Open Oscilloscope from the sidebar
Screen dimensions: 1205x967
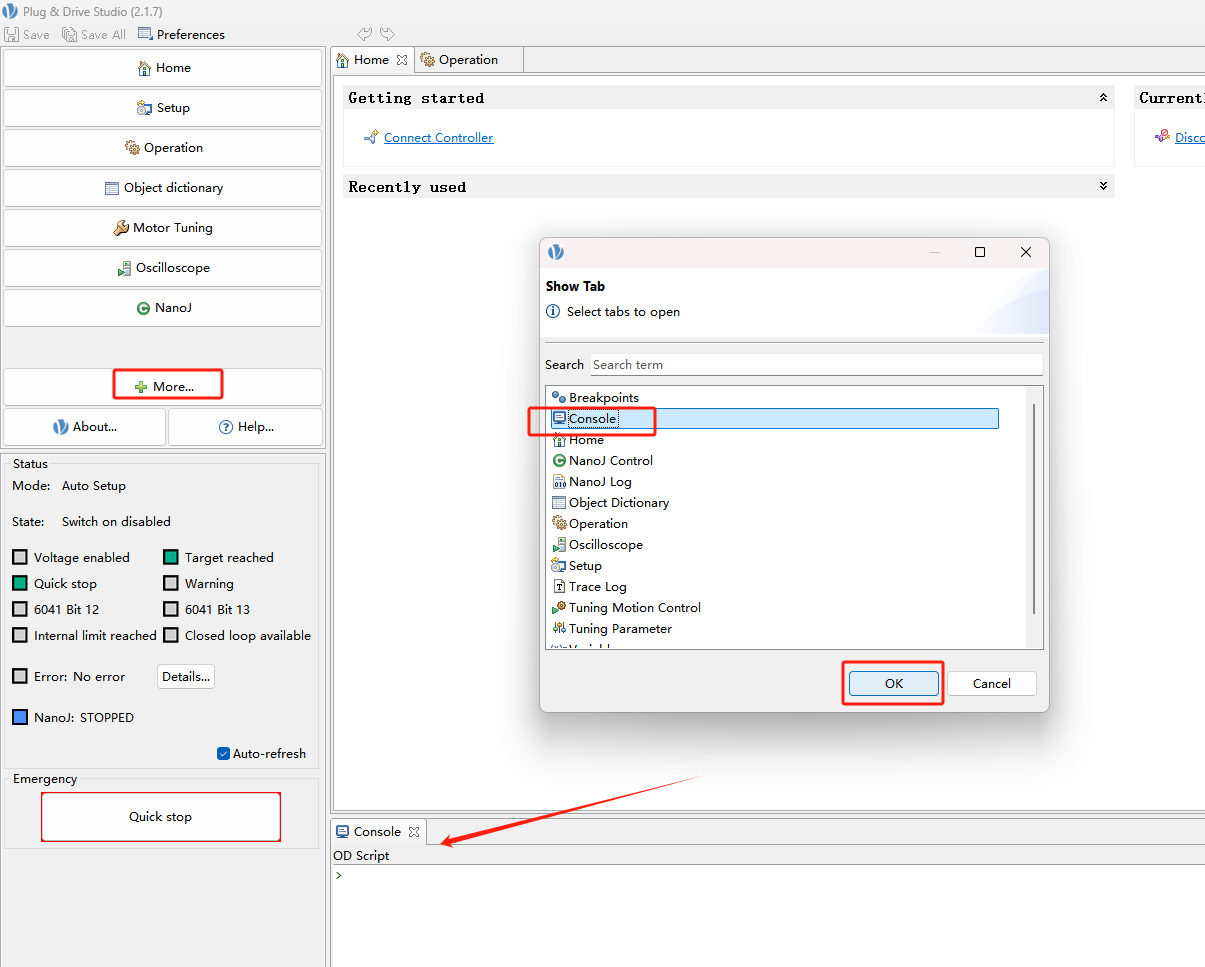coord(163,268)
